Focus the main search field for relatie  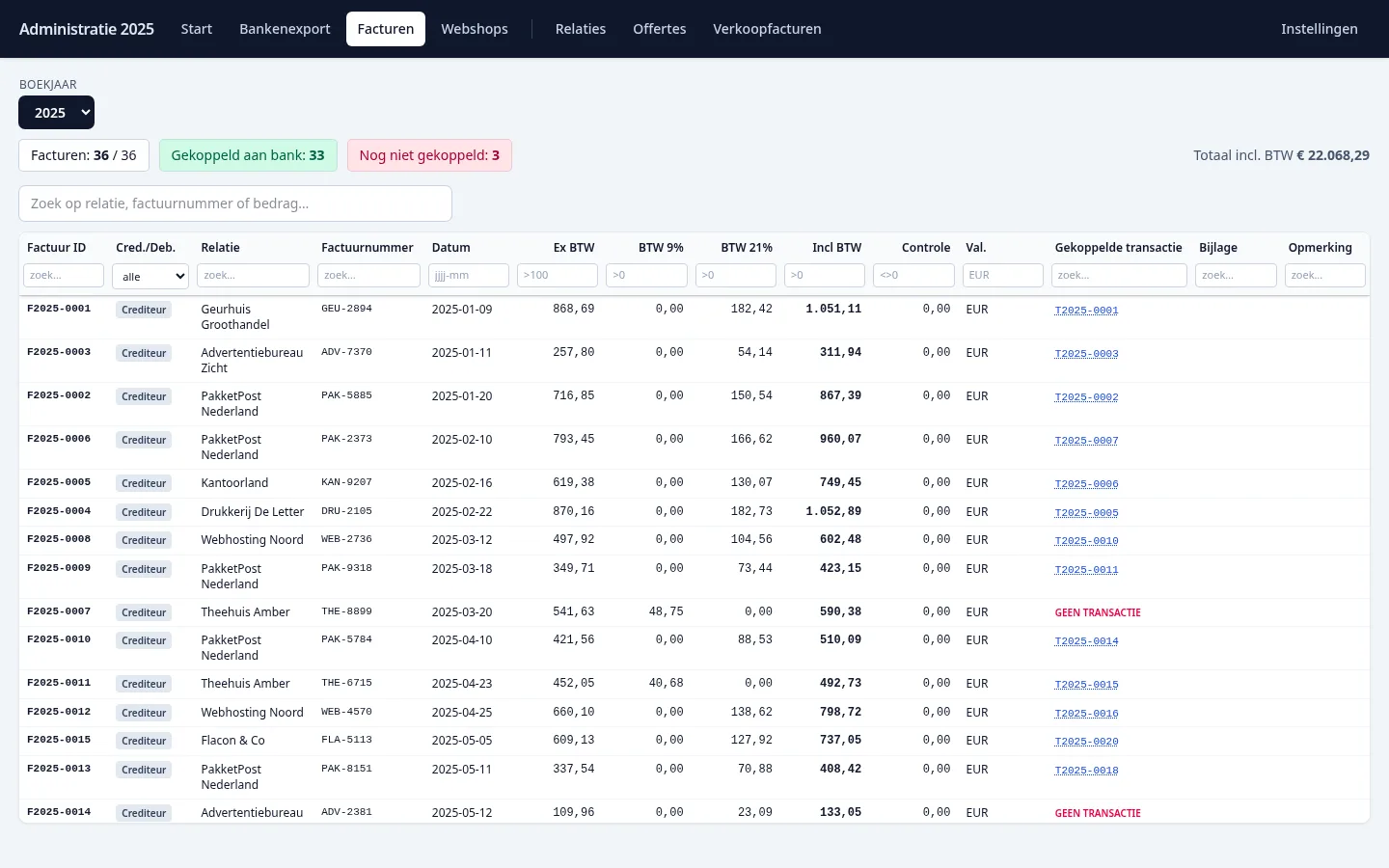click(x=235, y=203)
